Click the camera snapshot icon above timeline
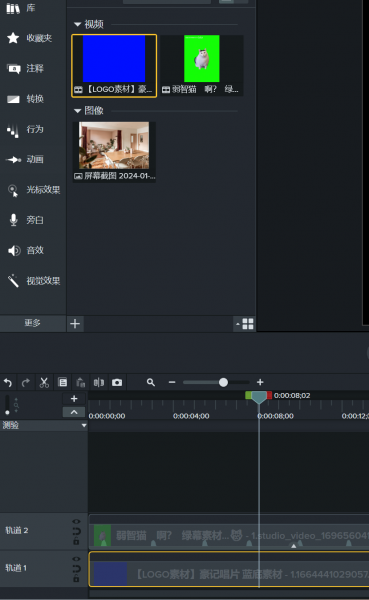This screenshot has height=600, width=369. pos(117,382)
